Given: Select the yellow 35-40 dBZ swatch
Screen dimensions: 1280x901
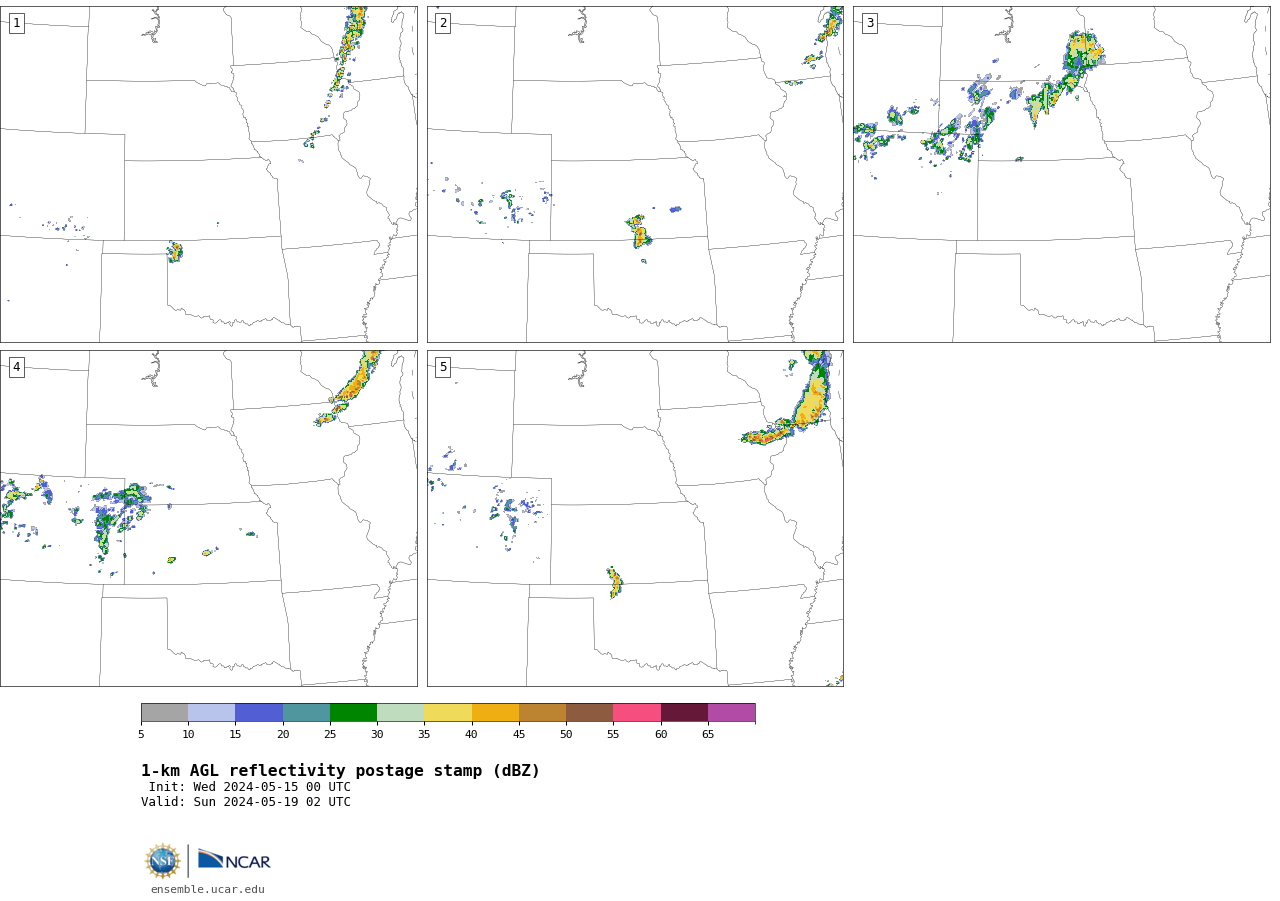Looking at the screenshot, I should coord(448,712).
